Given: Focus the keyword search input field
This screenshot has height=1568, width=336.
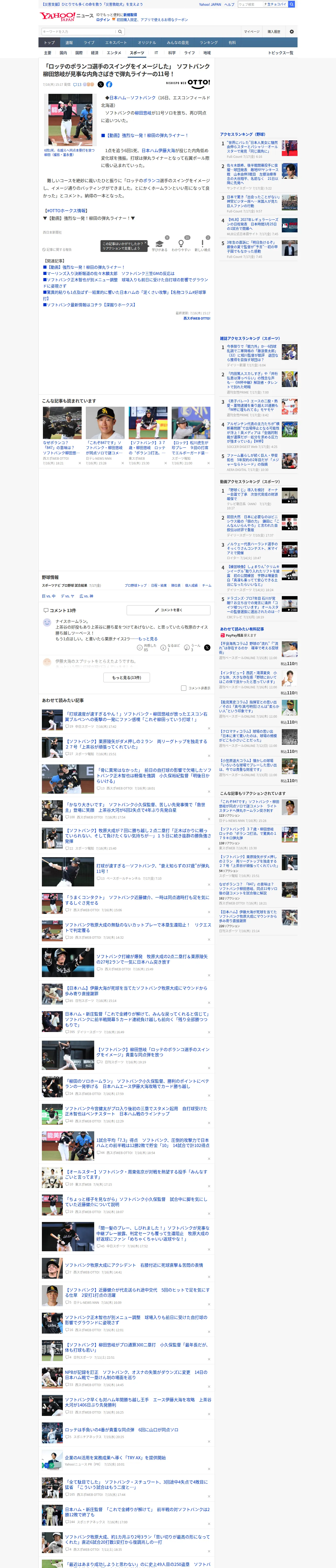Looking at the screenshot, I should 78,32.
